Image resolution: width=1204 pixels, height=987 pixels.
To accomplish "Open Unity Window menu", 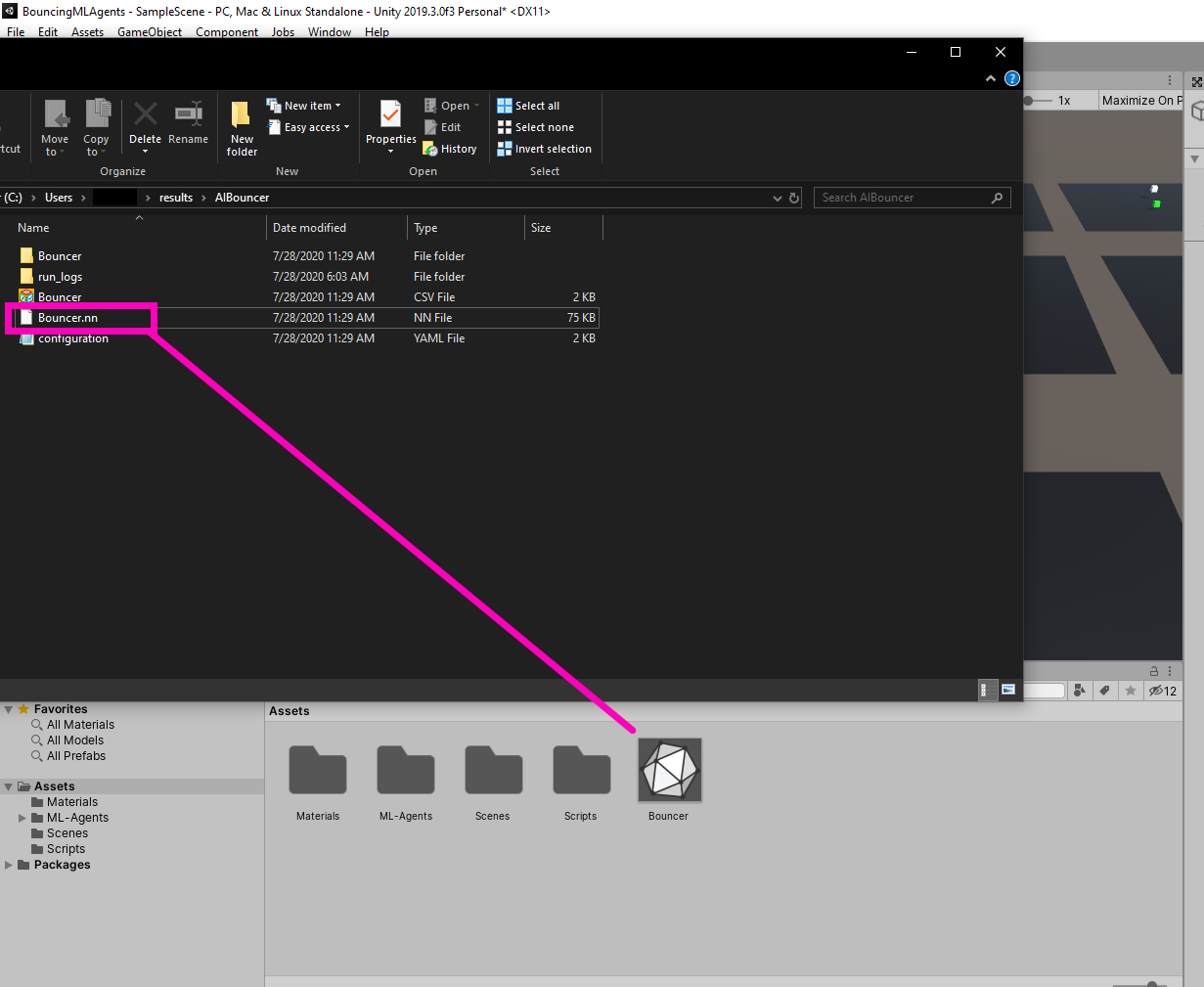I will [330, 32].
